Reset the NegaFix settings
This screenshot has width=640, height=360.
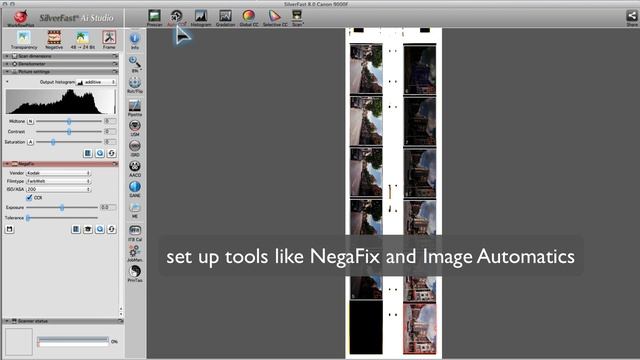(x=111, y=229)
